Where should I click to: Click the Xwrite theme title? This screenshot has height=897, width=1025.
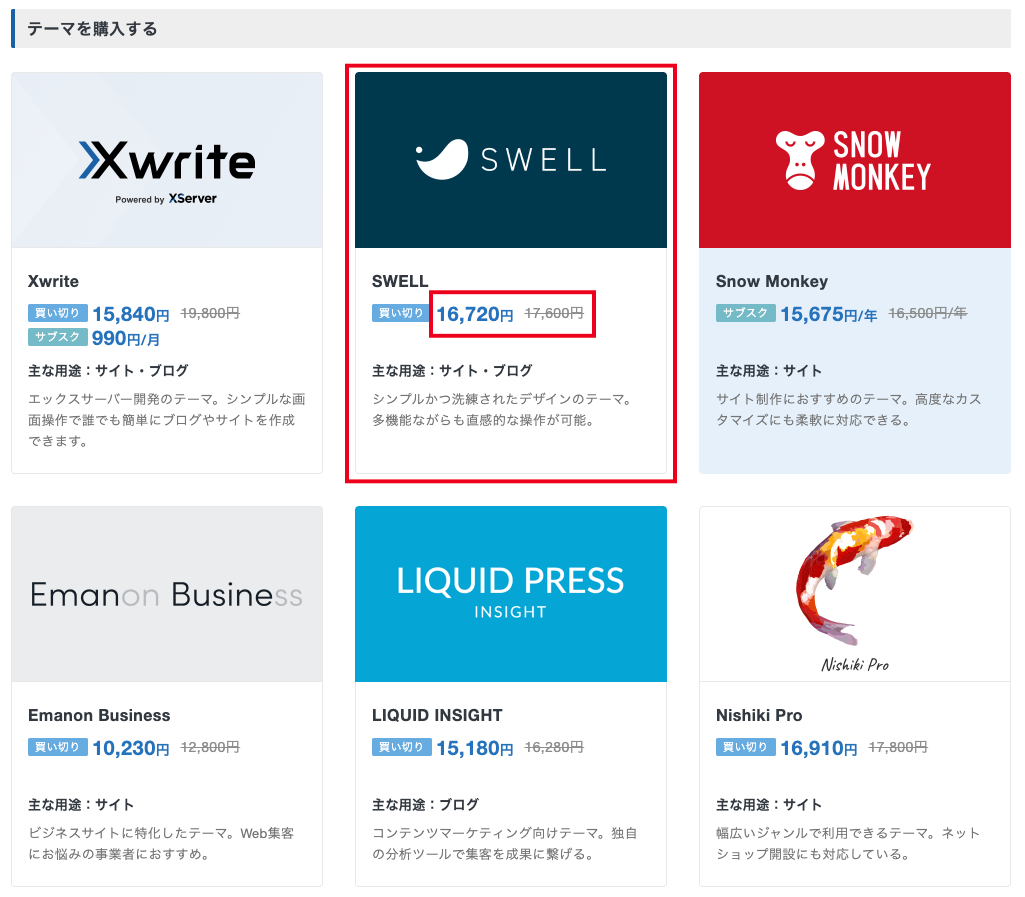[53, 281]
